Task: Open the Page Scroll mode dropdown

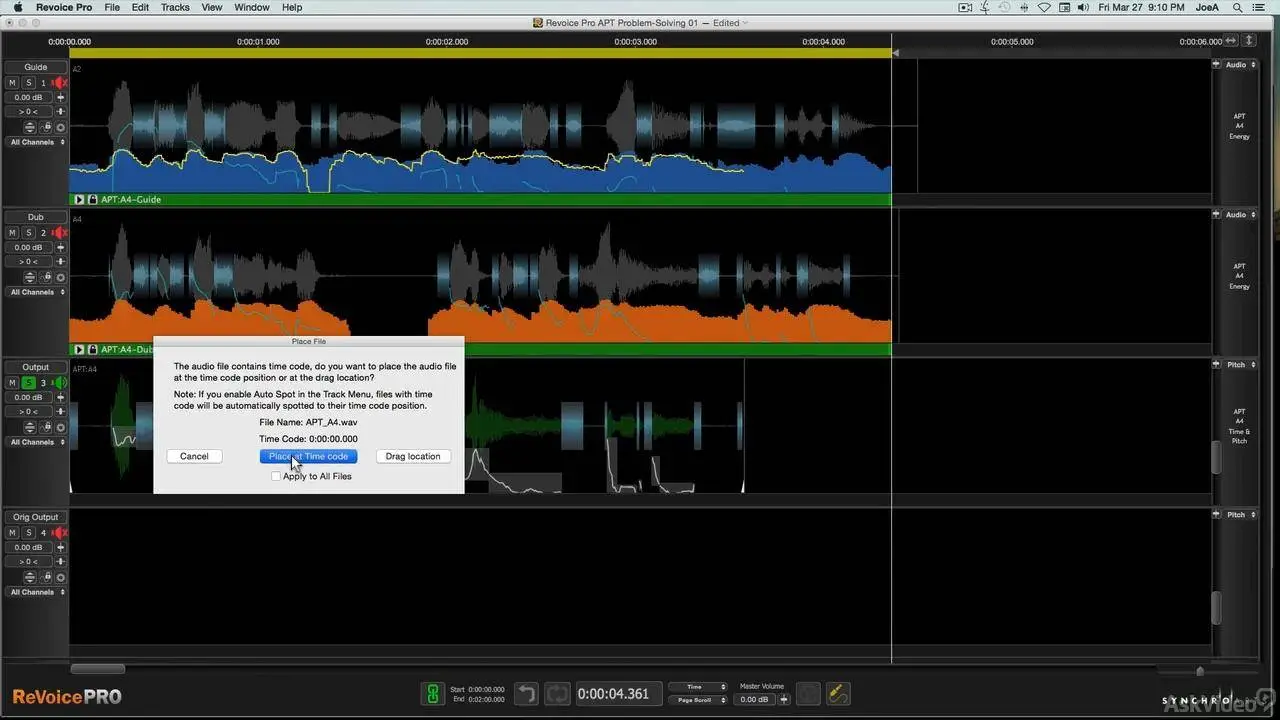Action: 698,700
